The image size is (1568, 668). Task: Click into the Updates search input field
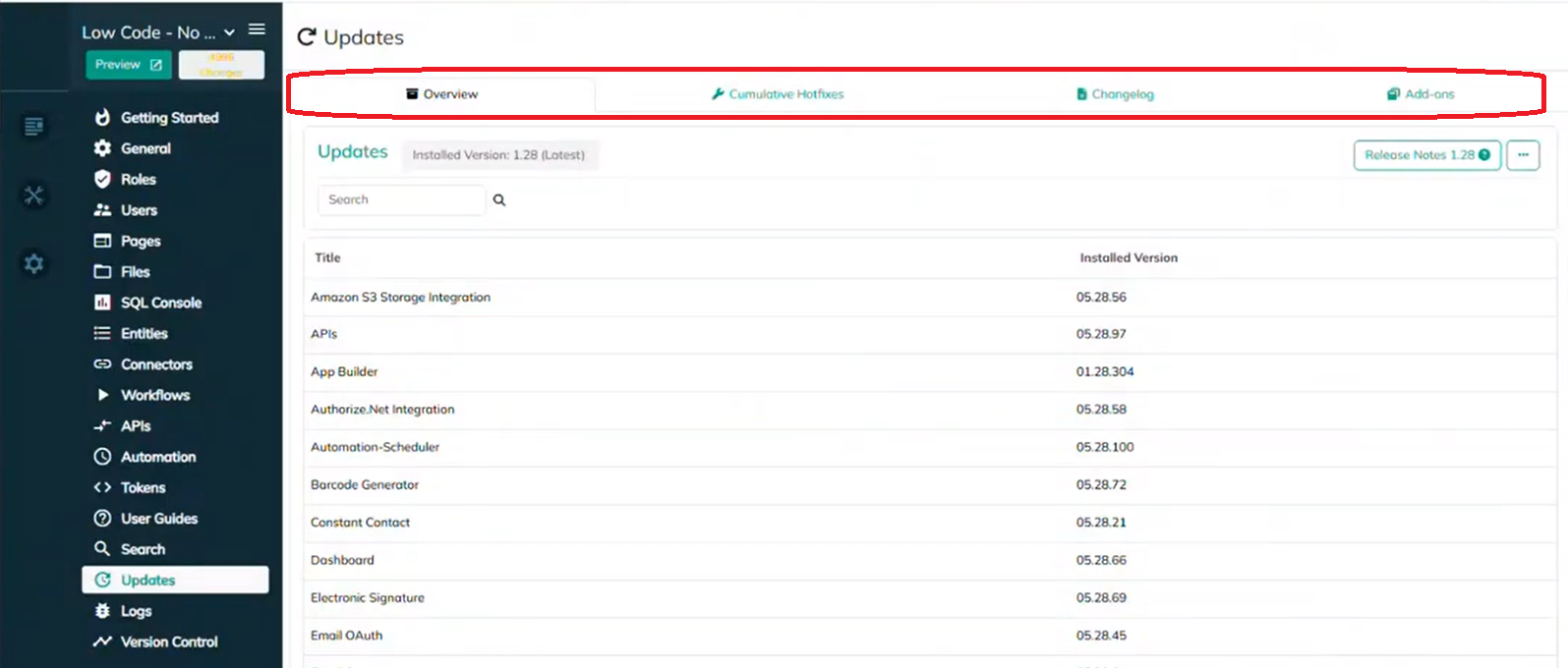click(x=401, y=200)
